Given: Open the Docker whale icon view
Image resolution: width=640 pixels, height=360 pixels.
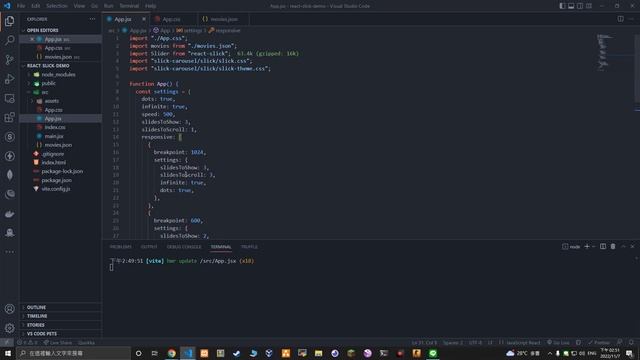Looking at the screenshot, I should tap(10, 213).
